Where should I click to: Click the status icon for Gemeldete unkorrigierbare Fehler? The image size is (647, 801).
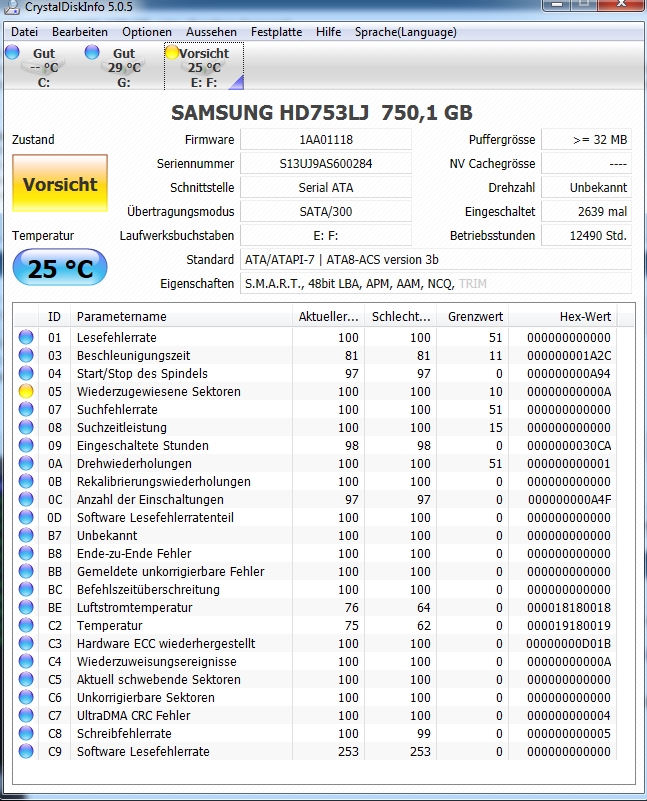(26, 571)
